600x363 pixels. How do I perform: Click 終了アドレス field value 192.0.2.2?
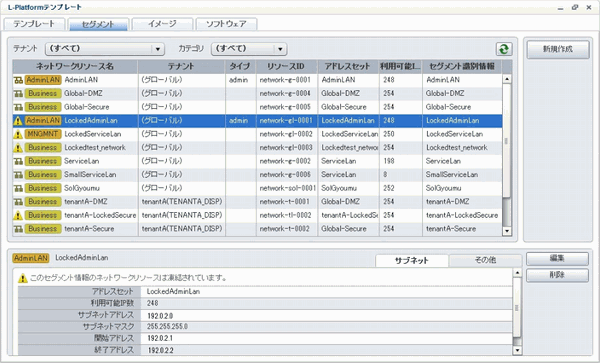tap(160, 350)
